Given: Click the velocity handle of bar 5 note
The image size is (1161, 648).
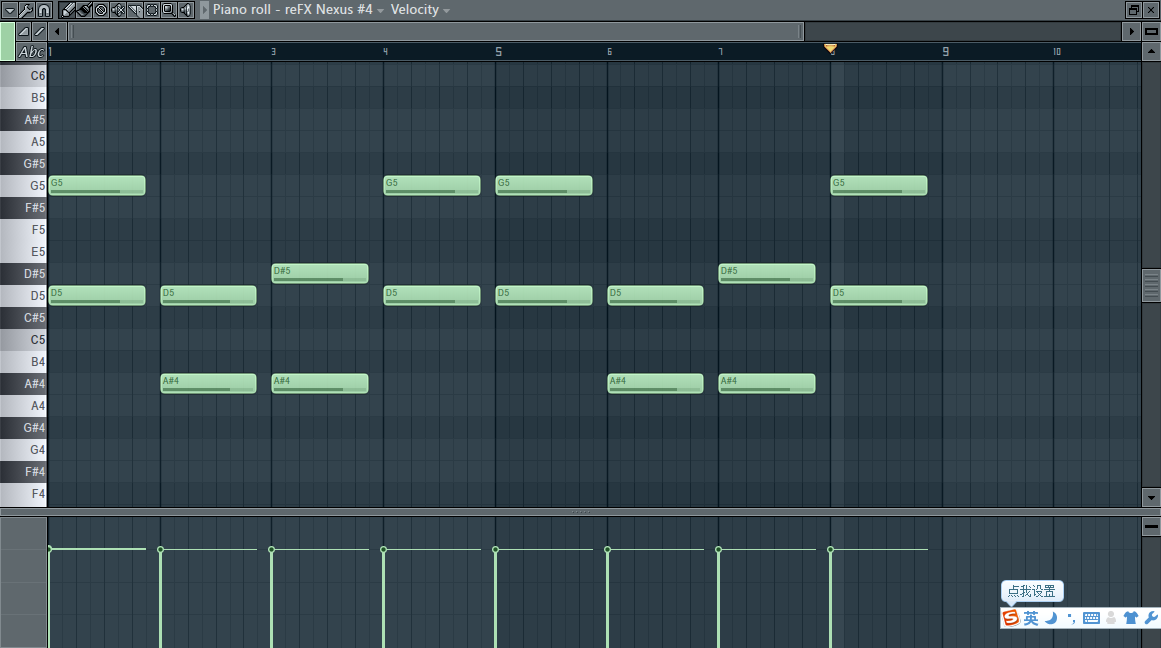Looking at the screenshot, I should [495, 550].
